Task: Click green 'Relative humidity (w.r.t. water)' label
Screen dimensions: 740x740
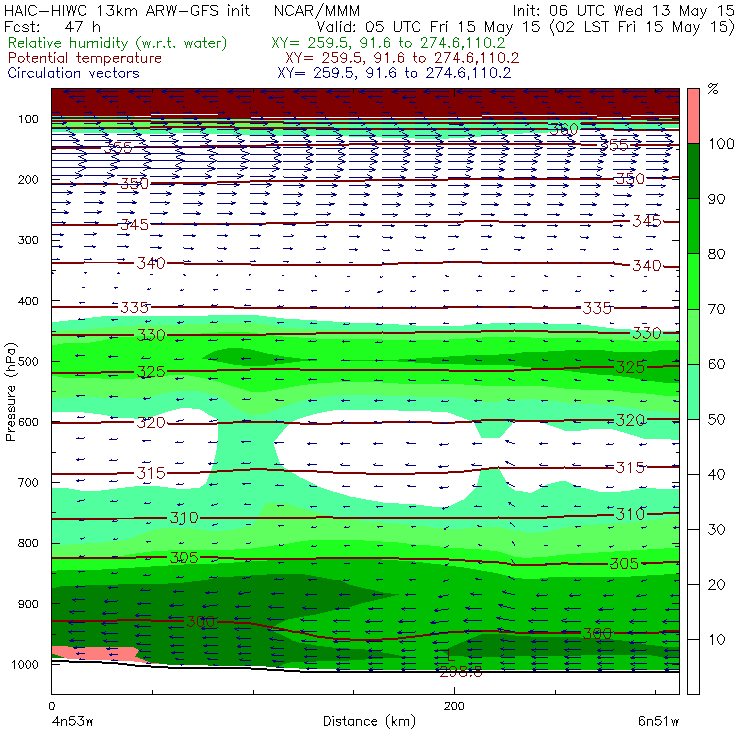Action: pyautogui.click(x=118, y=43)
